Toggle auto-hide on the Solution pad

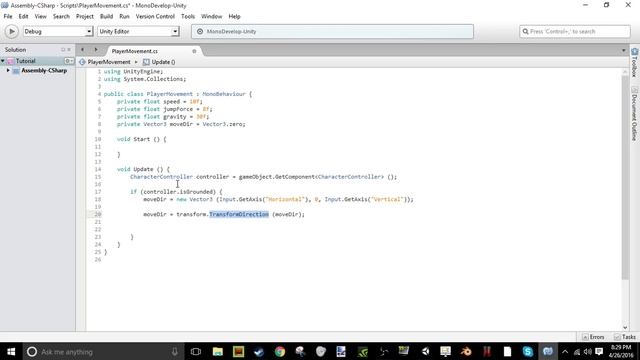pos(63,49)
